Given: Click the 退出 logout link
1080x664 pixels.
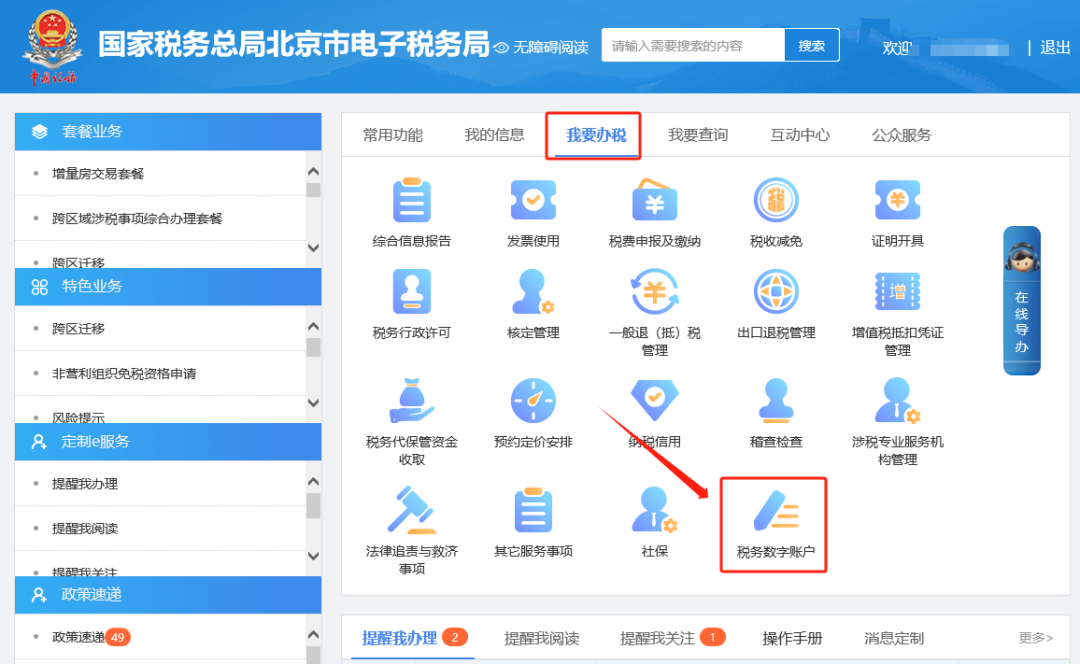Looking at the screenshot, I should 1055,48.
